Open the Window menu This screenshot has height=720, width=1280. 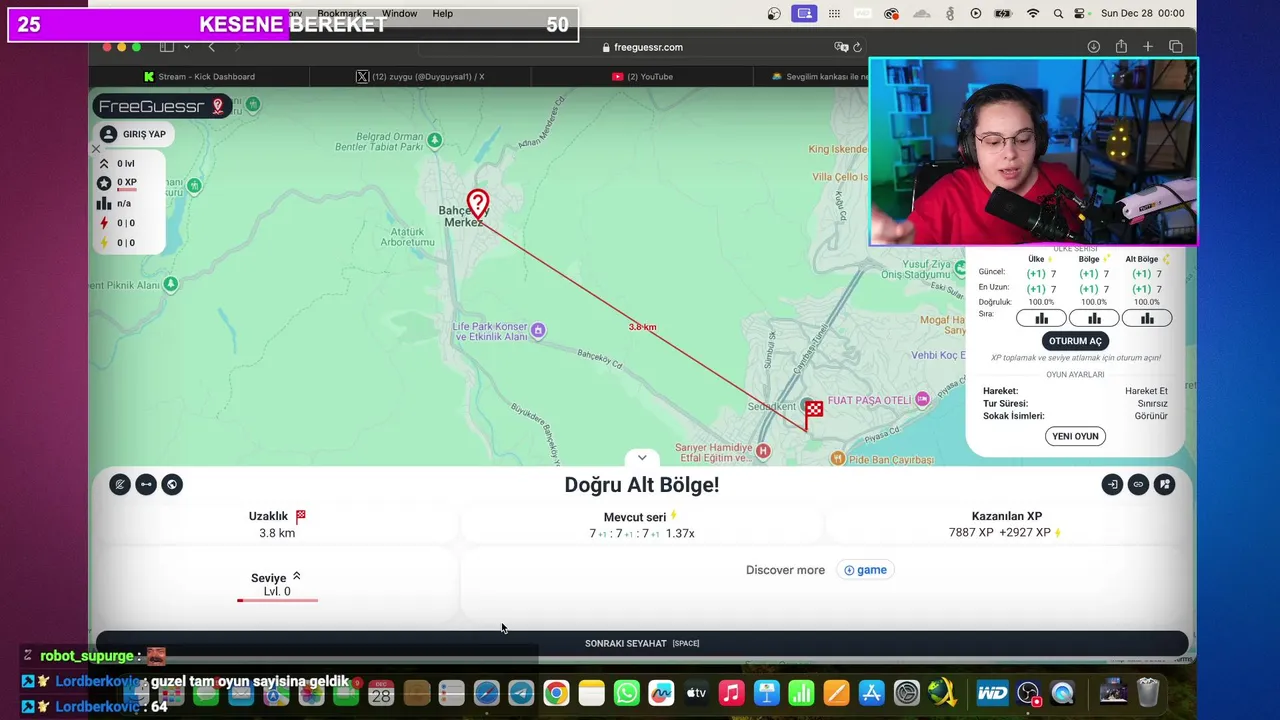[399, 14]
